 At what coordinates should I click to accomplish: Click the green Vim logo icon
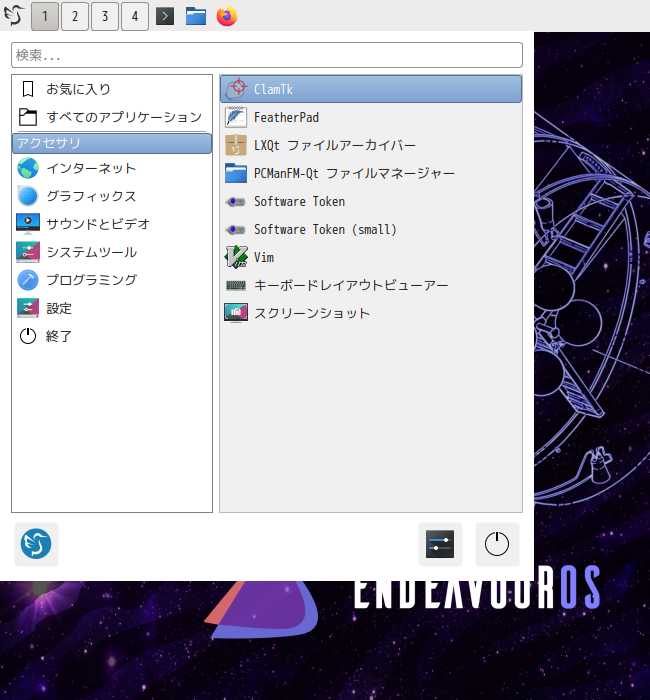[x=236, y=257]
